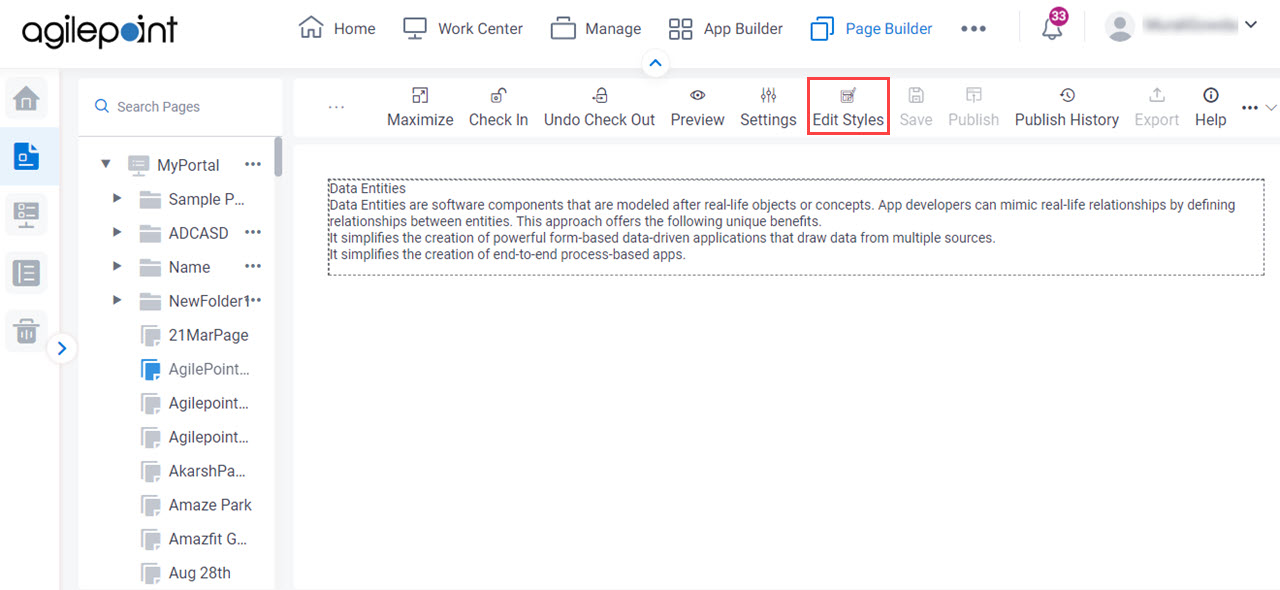Select the Amaze Park page

point(210,505)
